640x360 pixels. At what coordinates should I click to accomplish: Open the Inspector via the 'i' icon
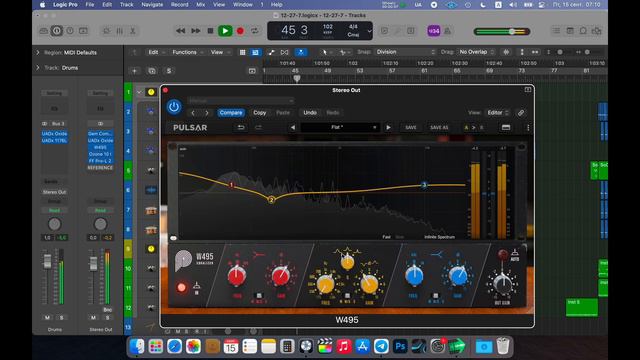57,31
